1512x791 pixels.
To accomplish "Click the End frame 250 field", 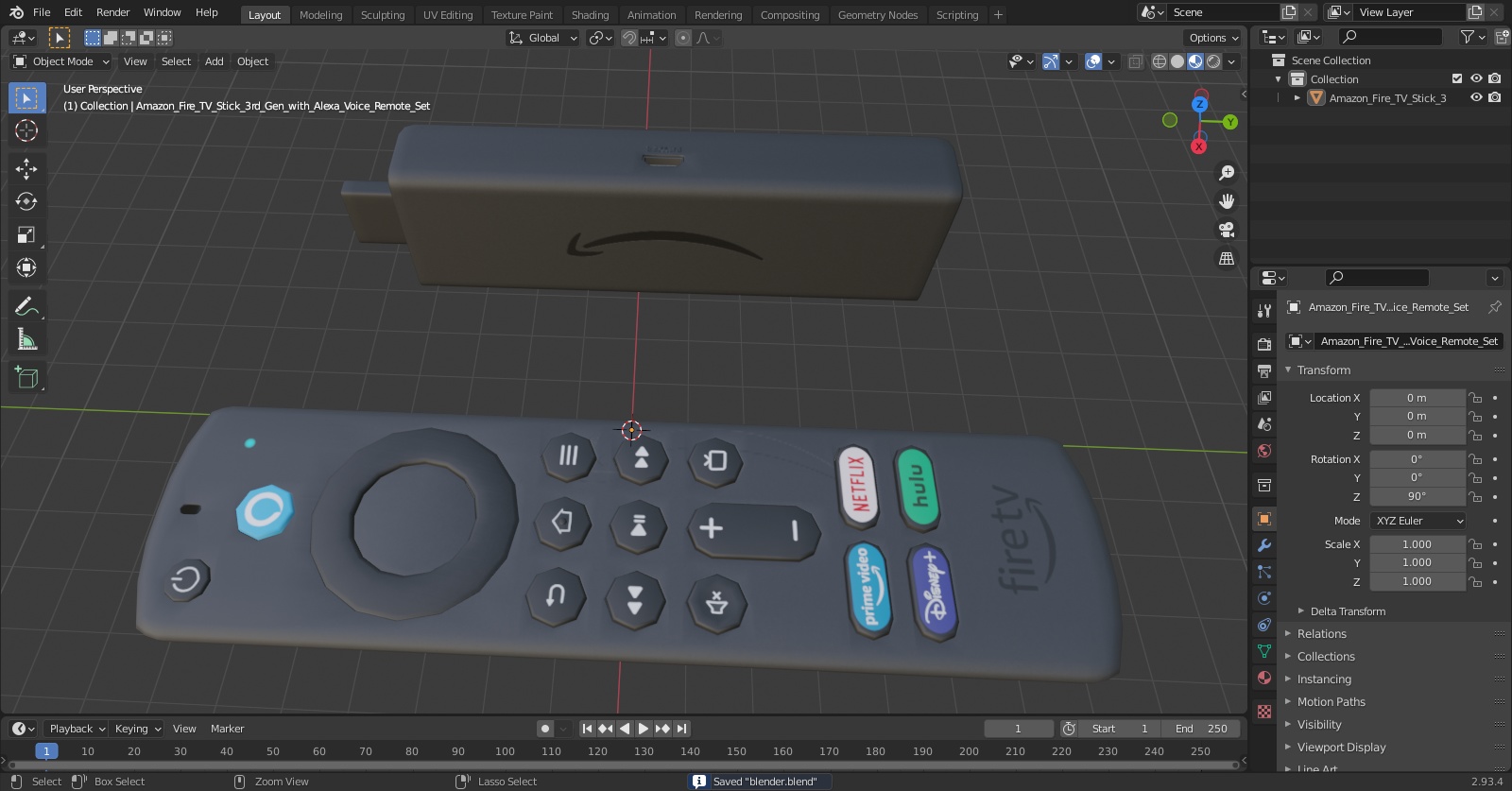I will [1201, 729].
